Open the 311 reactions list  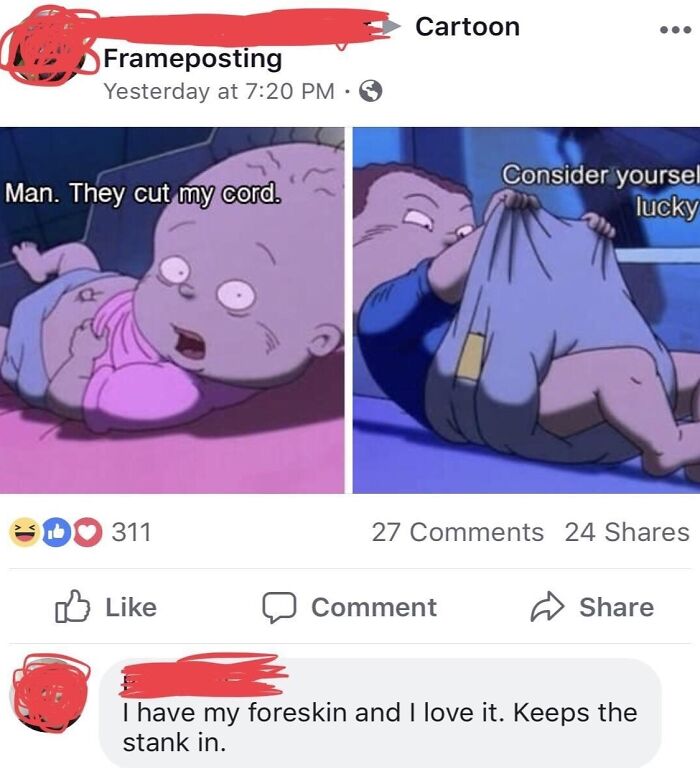(x=131, y=532)
